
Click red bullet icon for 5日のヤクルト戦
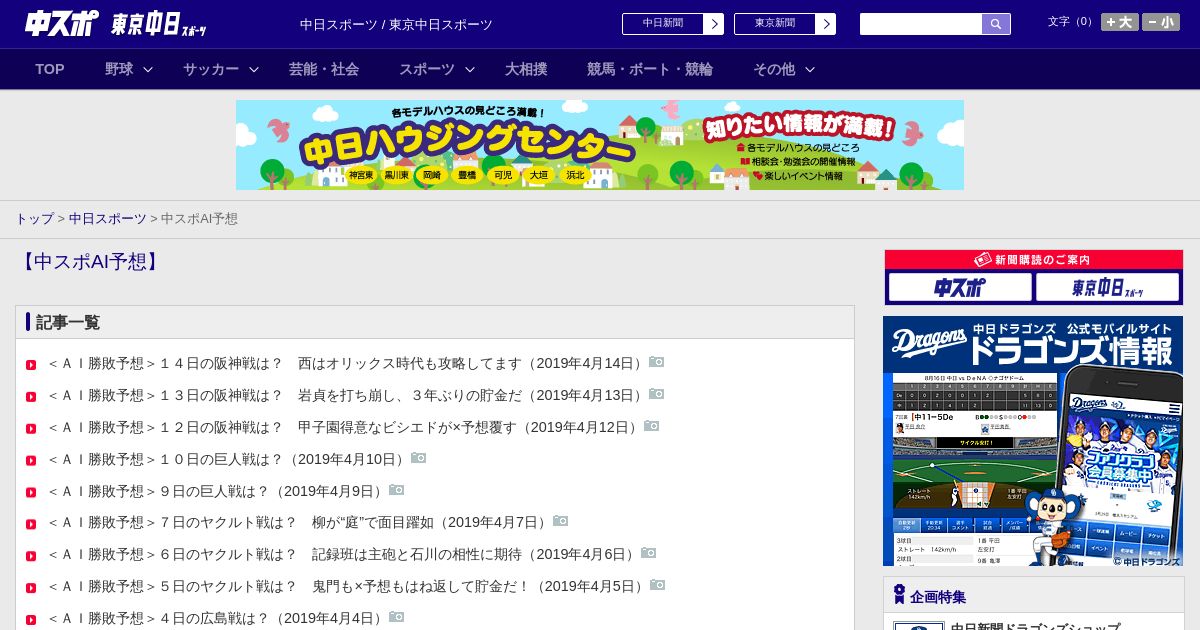tap(31, 588)
